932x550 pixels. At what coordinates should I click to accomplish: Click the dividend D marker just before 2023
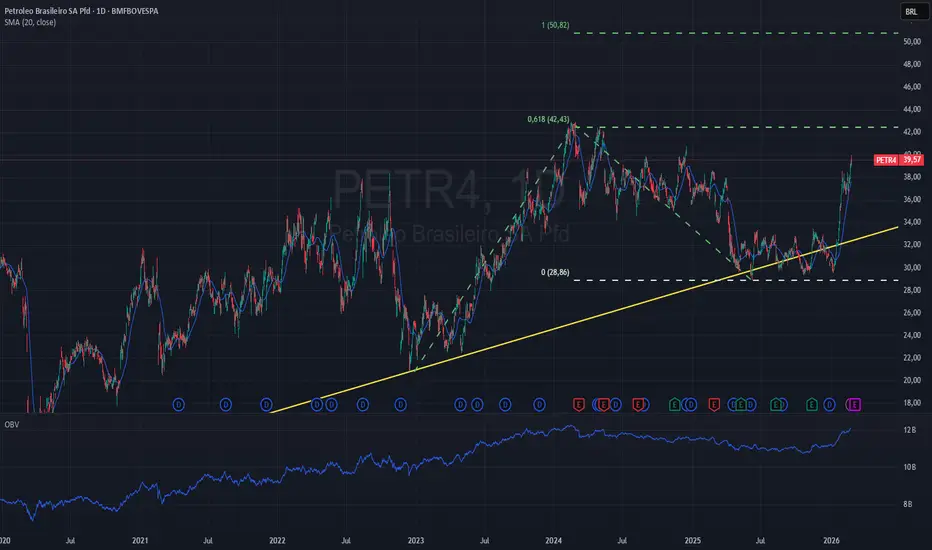(401, 405)
